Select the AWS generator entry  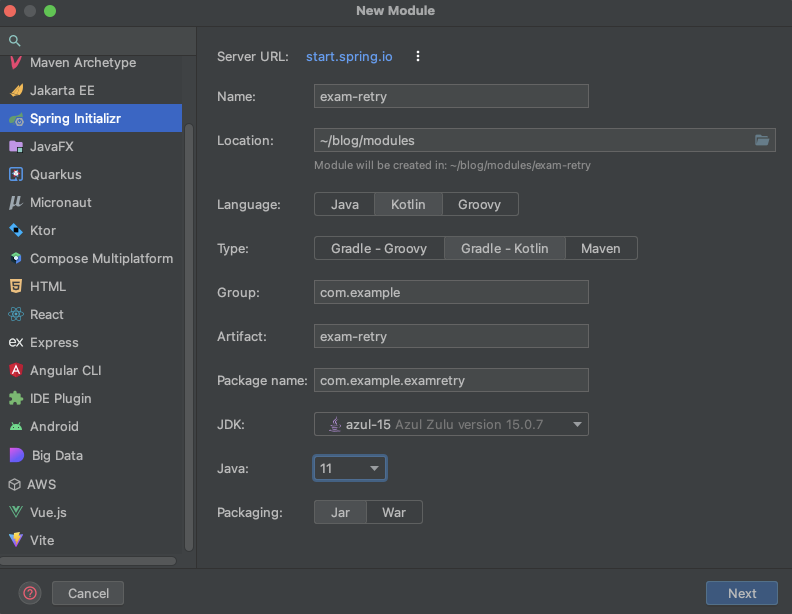tap(91, 485)
